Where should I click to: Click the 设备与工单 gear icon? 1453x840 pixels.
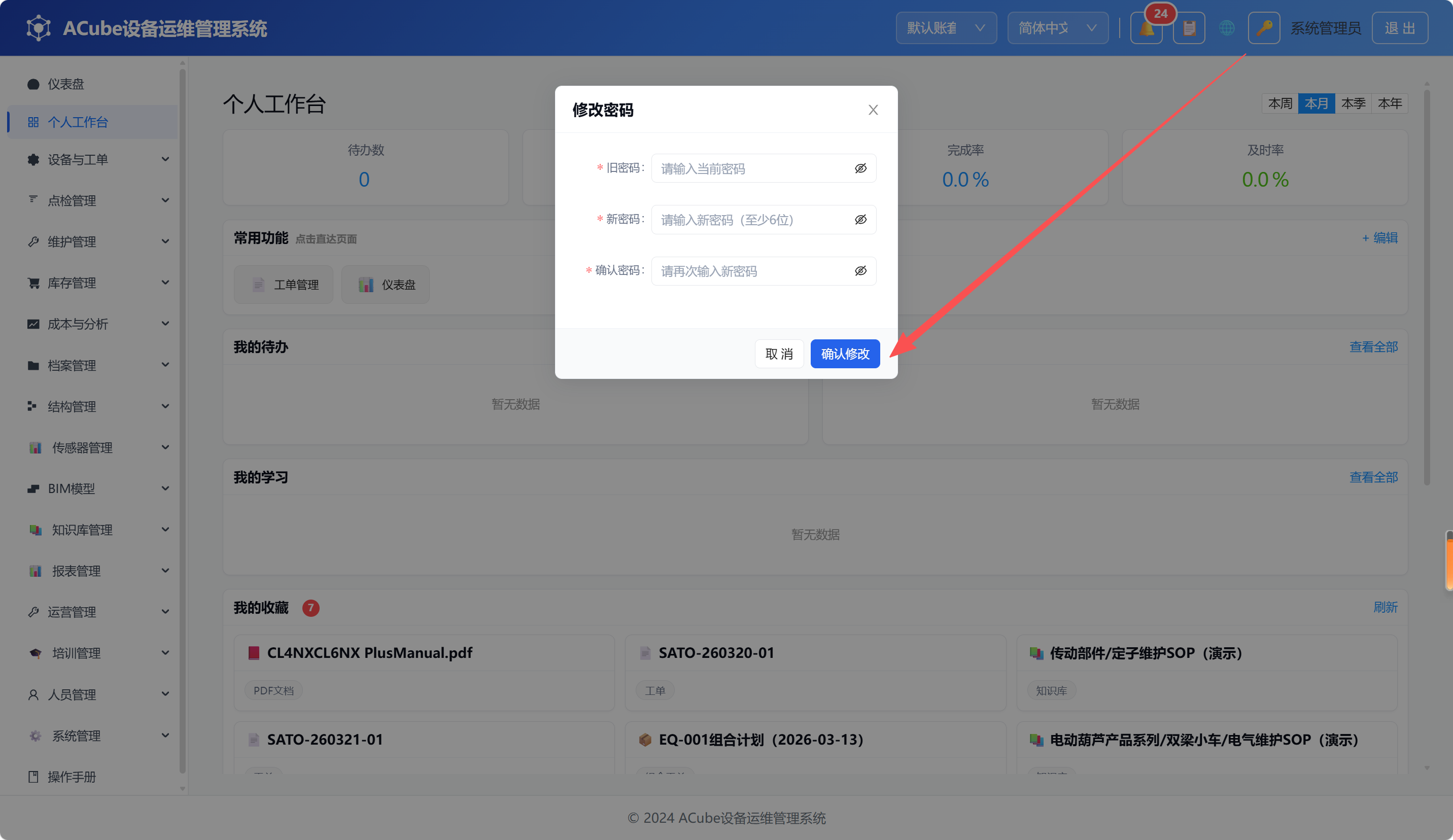click(x=33, y=160)
